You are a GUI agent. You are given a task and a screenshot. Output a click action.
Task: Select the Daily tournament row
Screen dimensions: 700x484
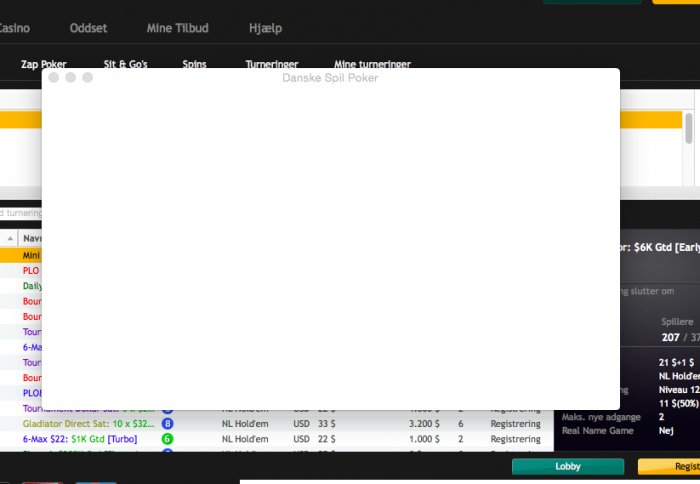point(21,286)
